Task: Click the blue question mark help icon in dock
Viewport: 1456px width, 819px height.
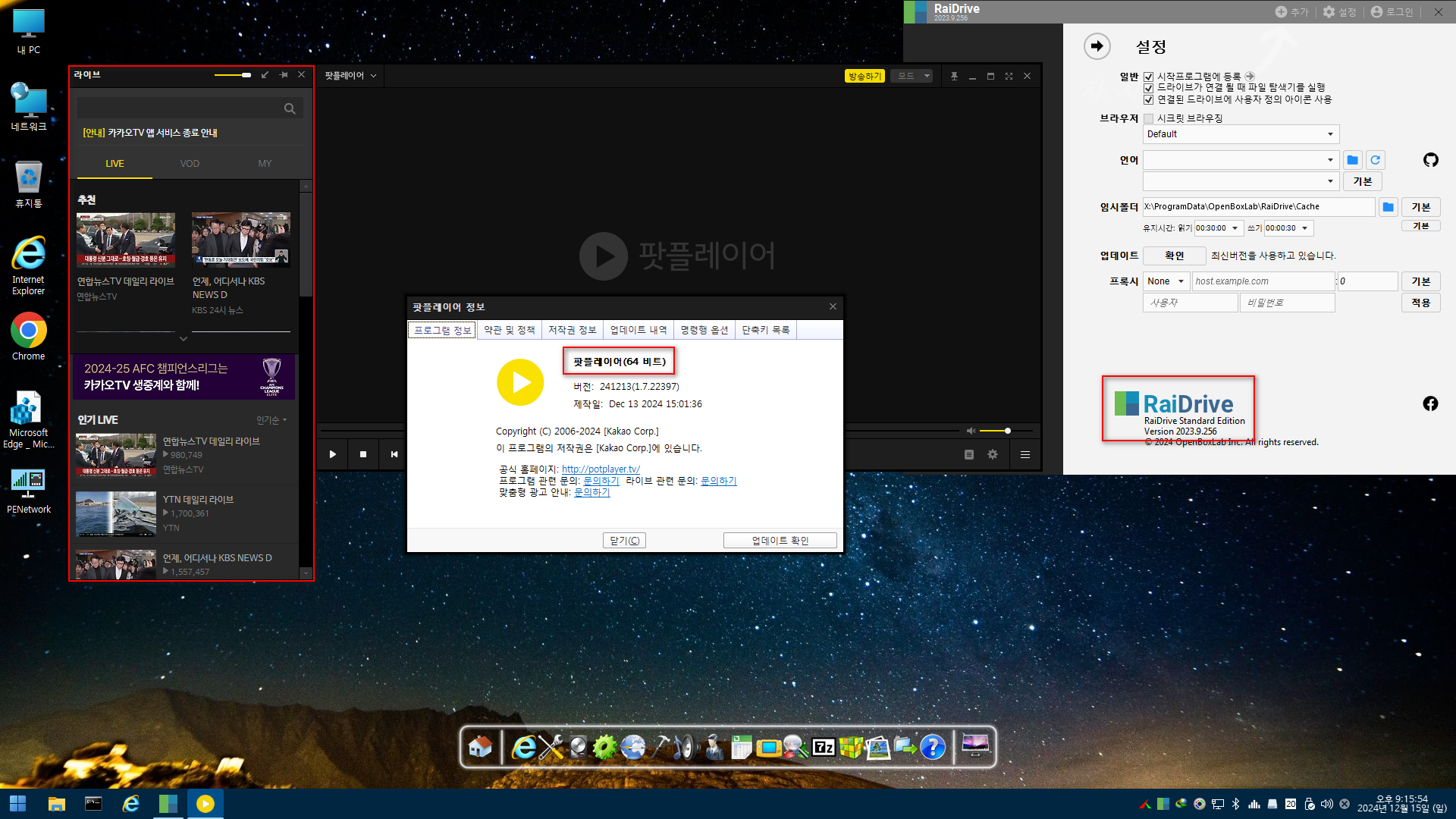Action: [x=933, y=748]
